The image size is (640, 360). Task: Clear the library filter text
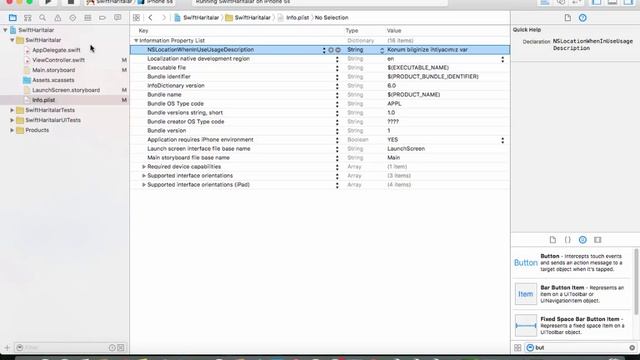pos(632,348)
